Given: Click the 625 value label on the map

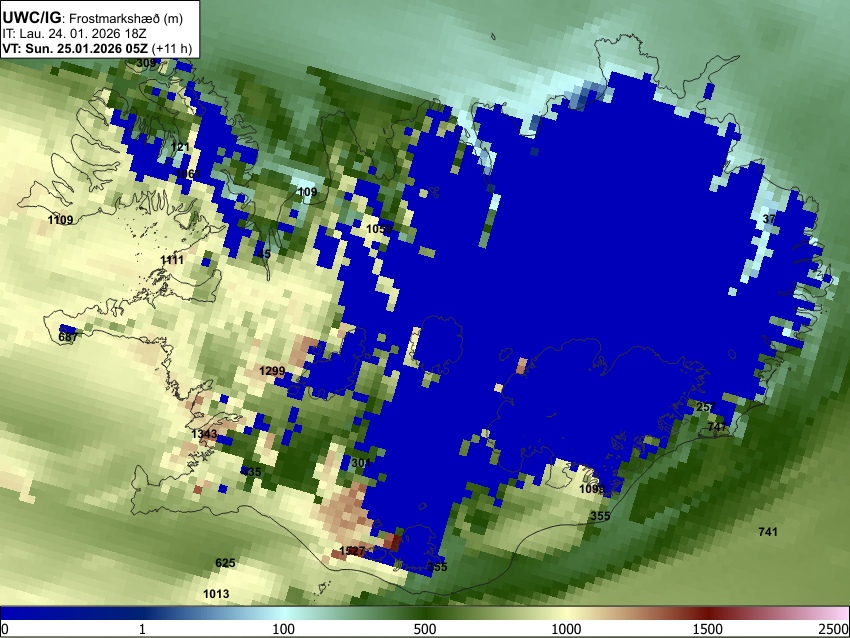Looking at the screenshot, I should click(225, 563).
